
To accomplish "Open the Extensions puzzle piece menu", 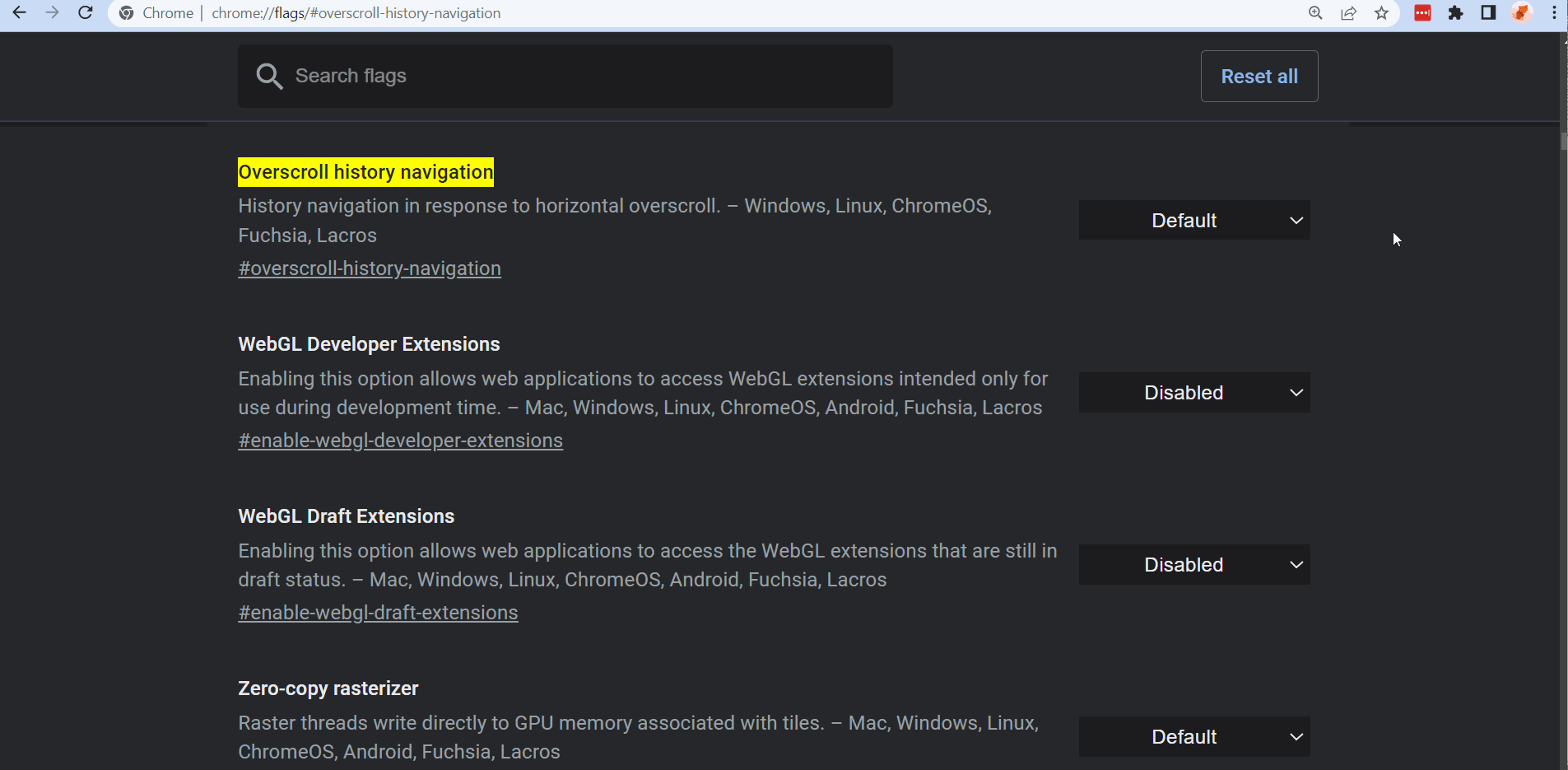I will (1455, 13).
